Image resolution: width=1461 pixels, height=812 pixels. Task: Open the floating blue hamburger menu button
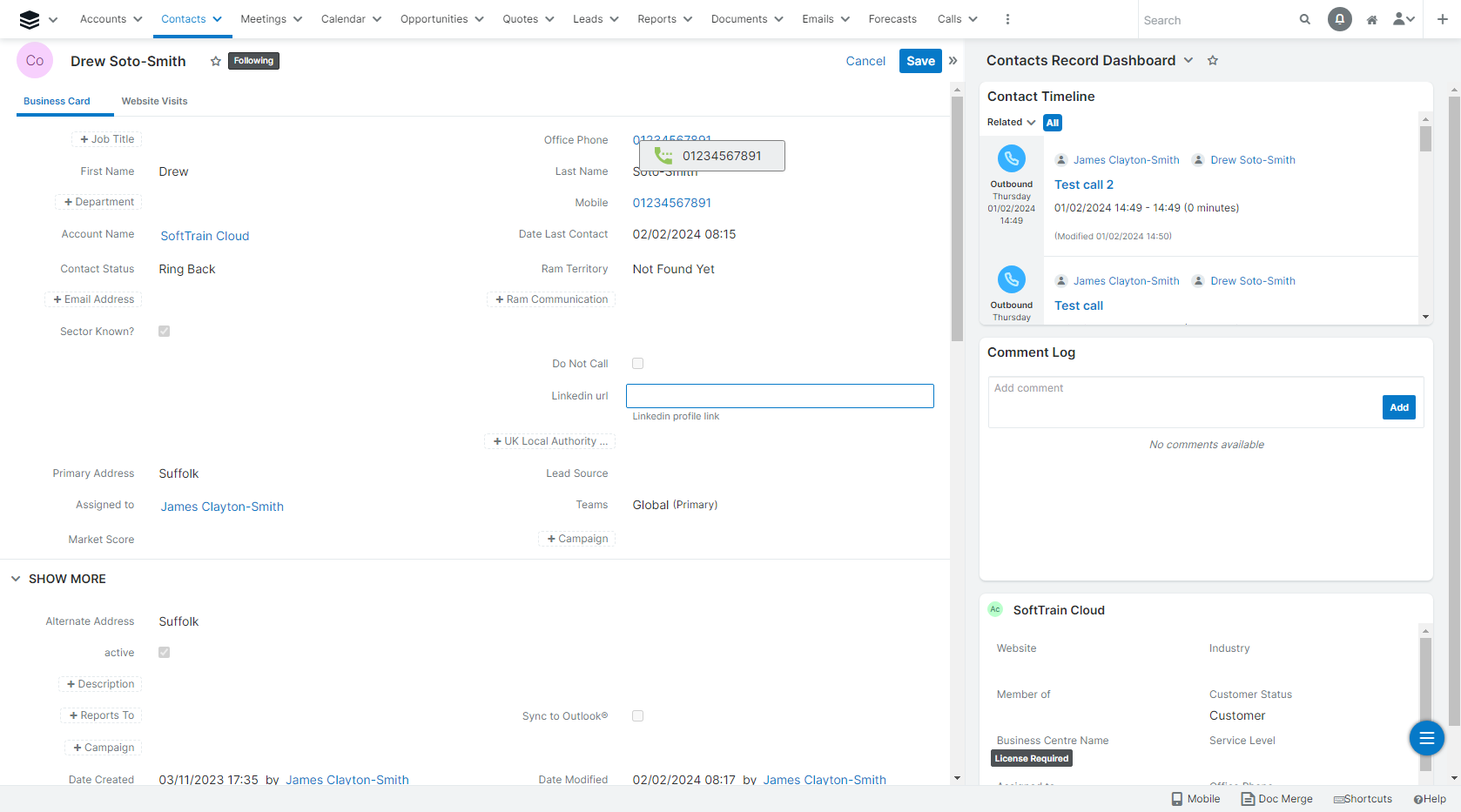pos(1426,738)
